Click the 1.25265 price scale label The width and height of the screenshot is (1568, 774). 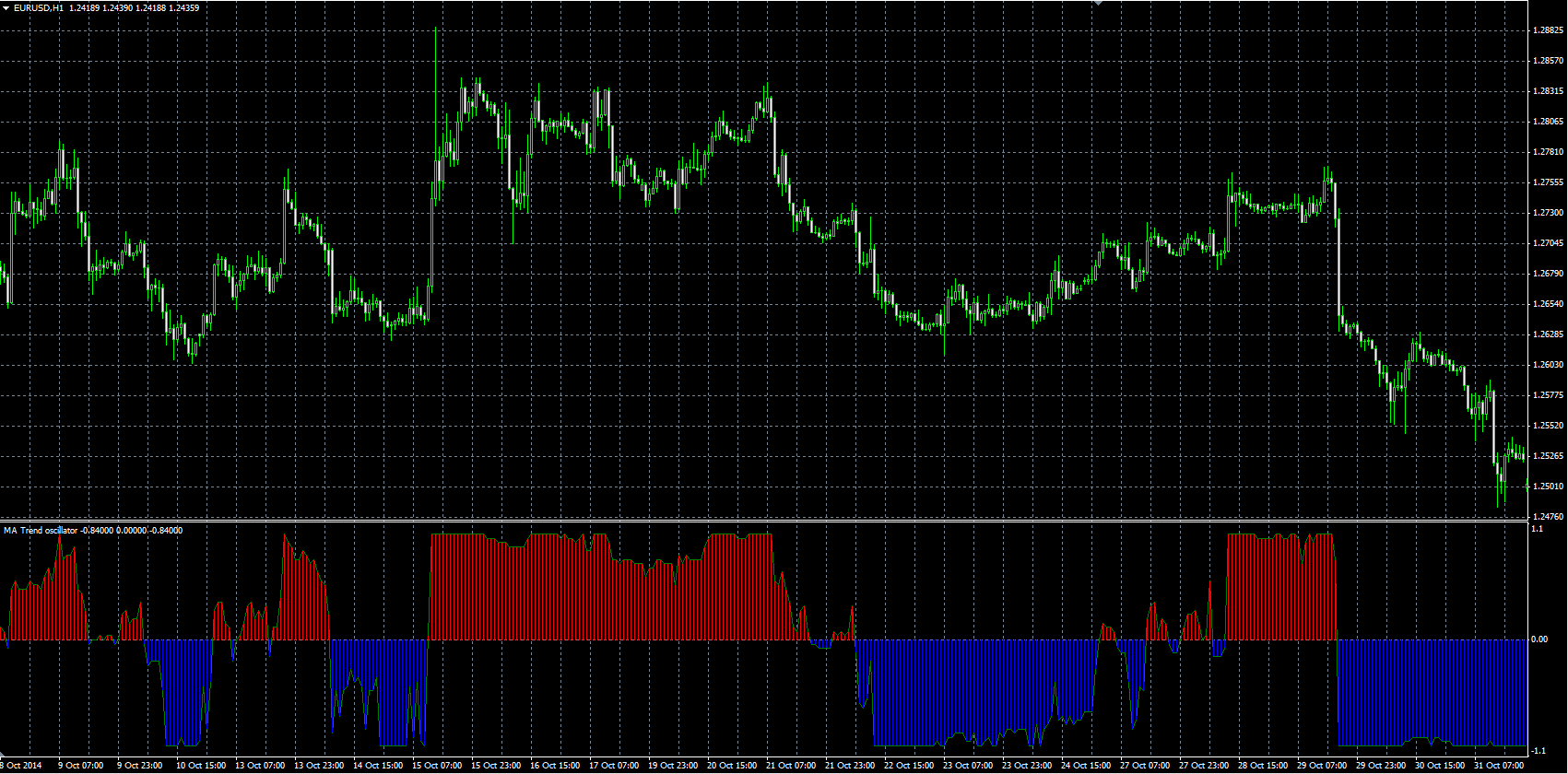pos(1549,456)
